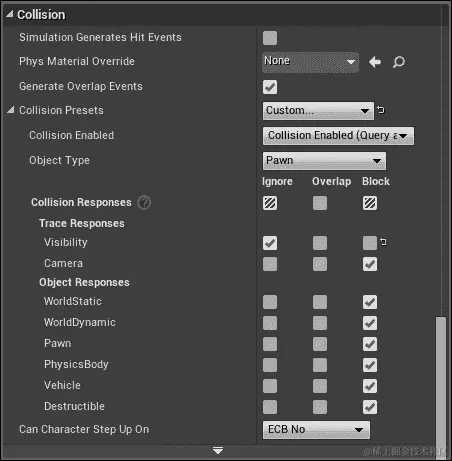Open the Object Type Pawn dropdown
This screenshot has height=461, width=452.
(324, 161)
